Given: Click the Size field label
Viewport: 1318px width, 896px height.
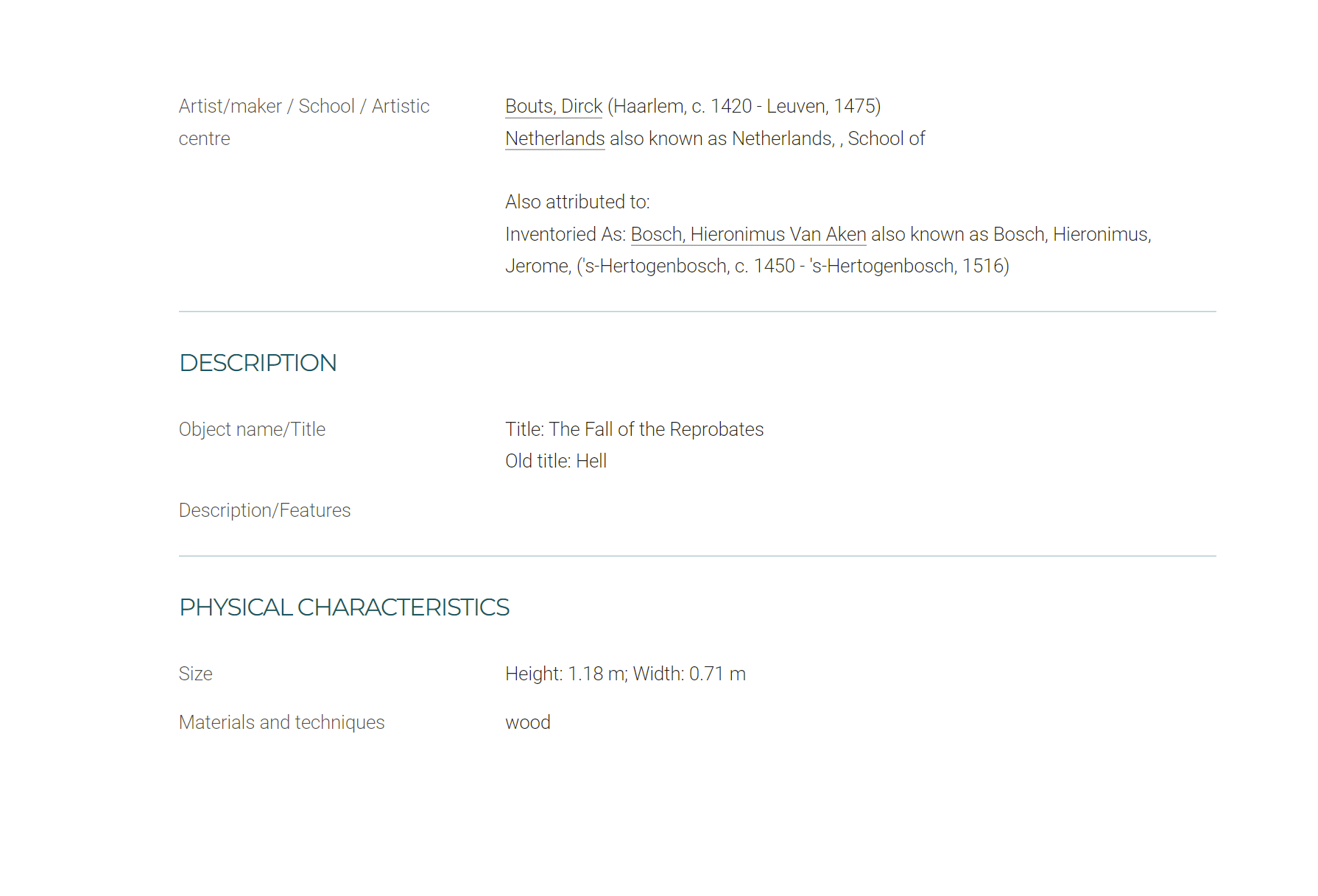Looking at the screenshot, I should point(195,674).
